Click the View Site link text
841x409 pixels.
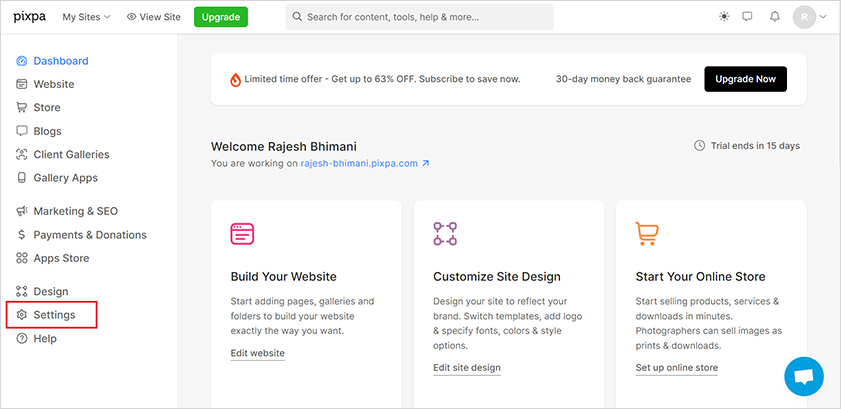click(x=160, y=17)
